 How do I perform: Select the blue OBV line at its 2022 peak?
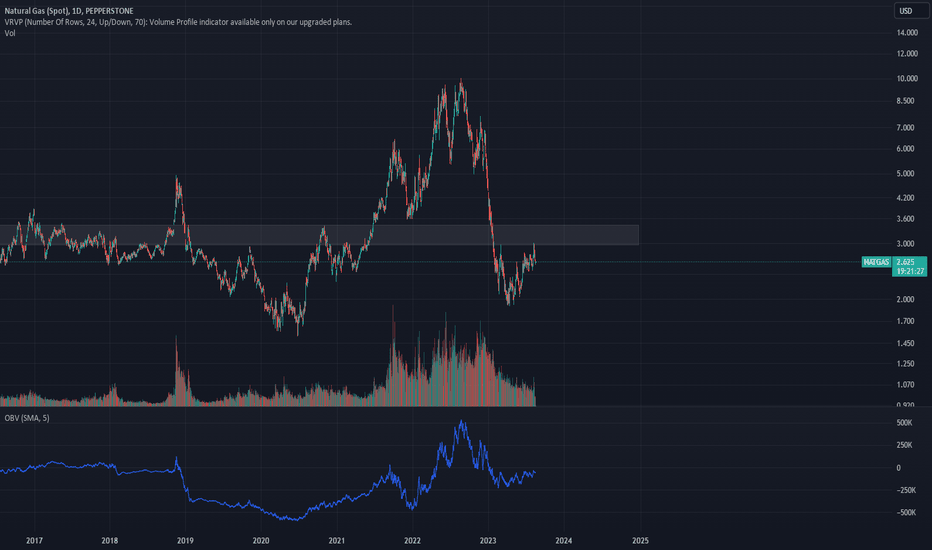coord(462,423)
